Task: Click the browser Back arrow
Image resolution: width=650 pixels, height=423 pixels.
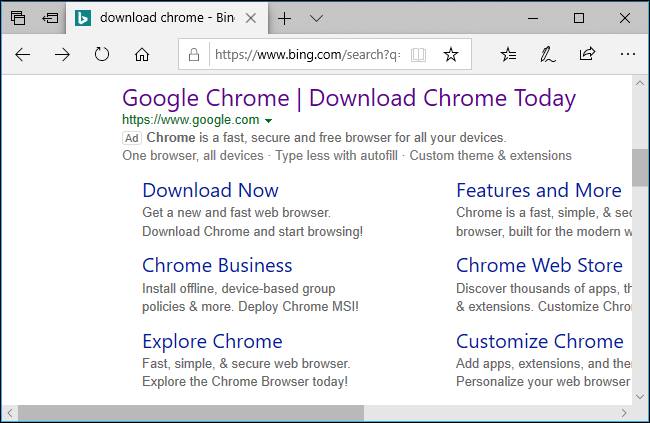Action: [23, 55]
